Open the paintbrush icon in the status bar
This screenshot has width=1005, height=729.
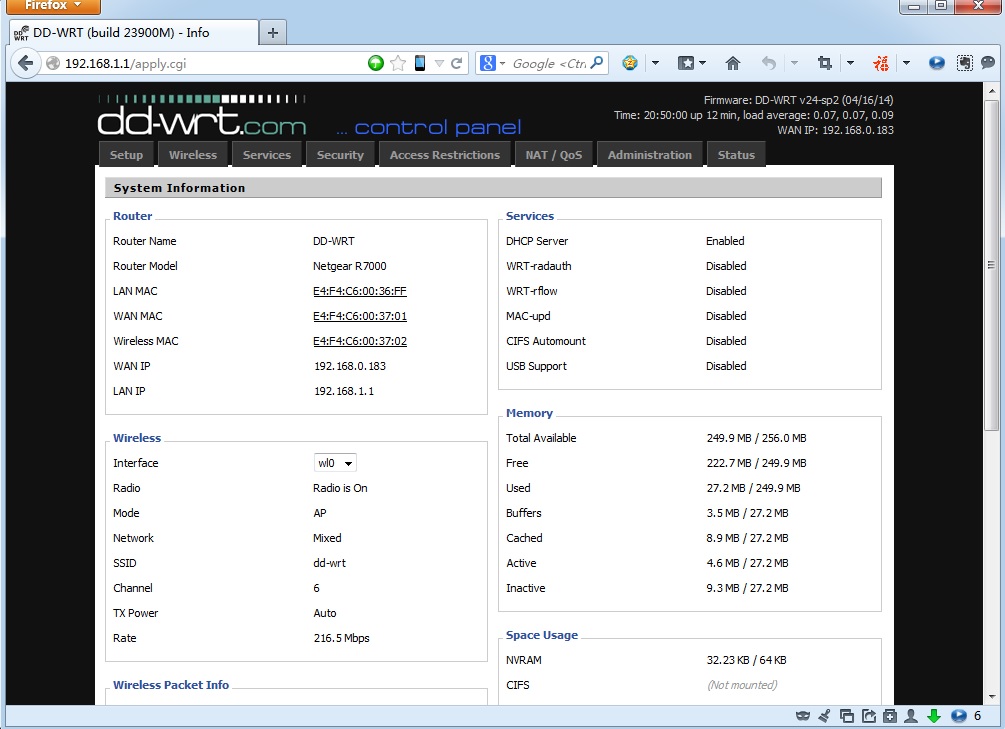pos(824,715)
